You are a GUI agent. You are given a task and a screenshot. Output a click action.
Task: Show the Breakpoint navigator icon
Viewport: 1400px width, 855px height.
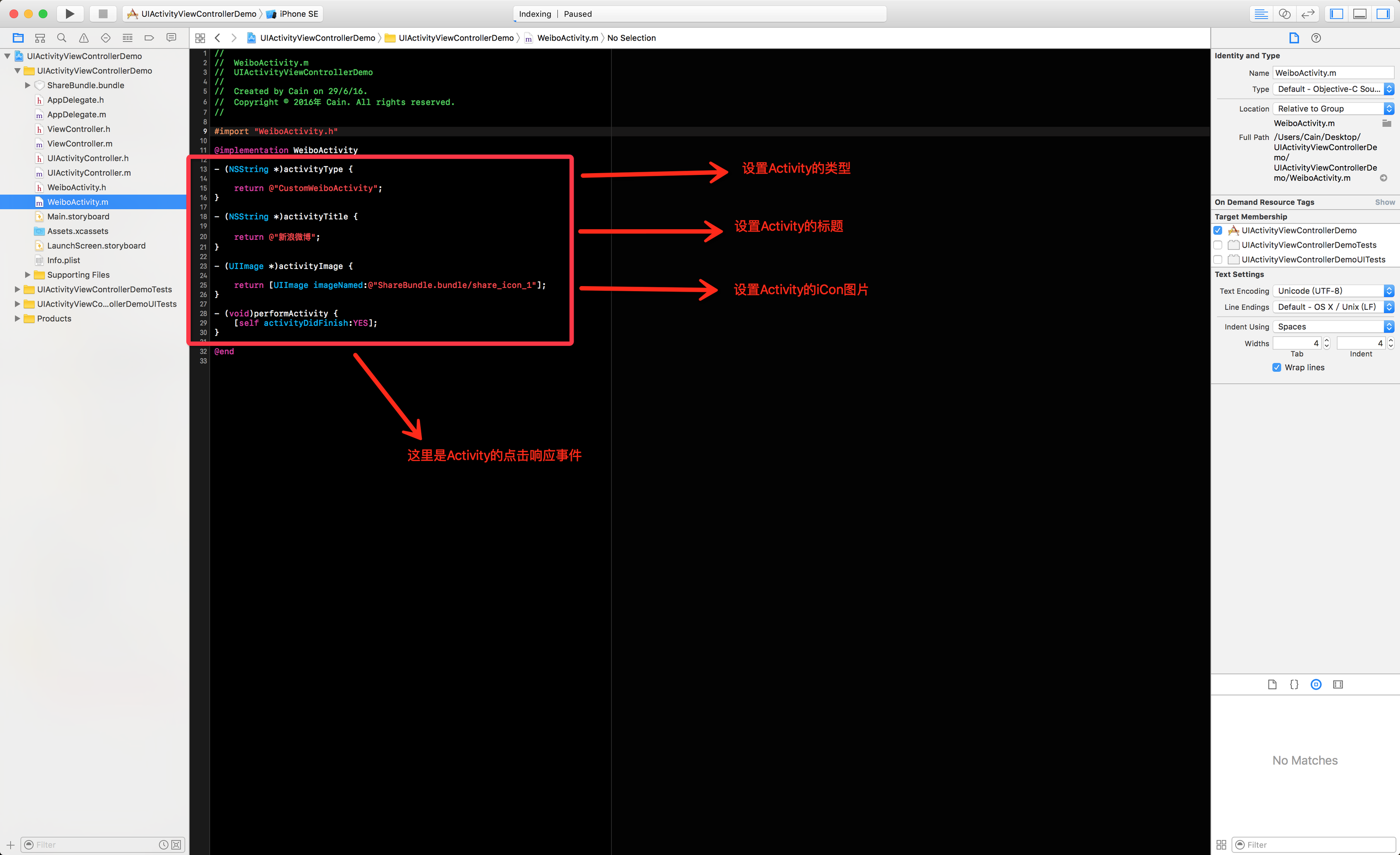(150, 38)
